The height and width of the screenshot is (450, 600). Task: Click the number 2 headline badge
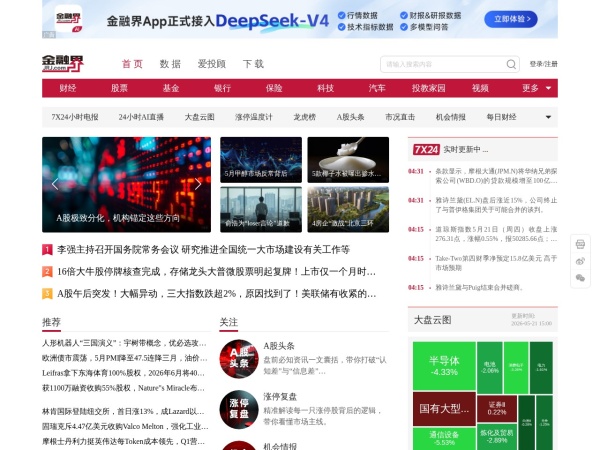[47, 272]
